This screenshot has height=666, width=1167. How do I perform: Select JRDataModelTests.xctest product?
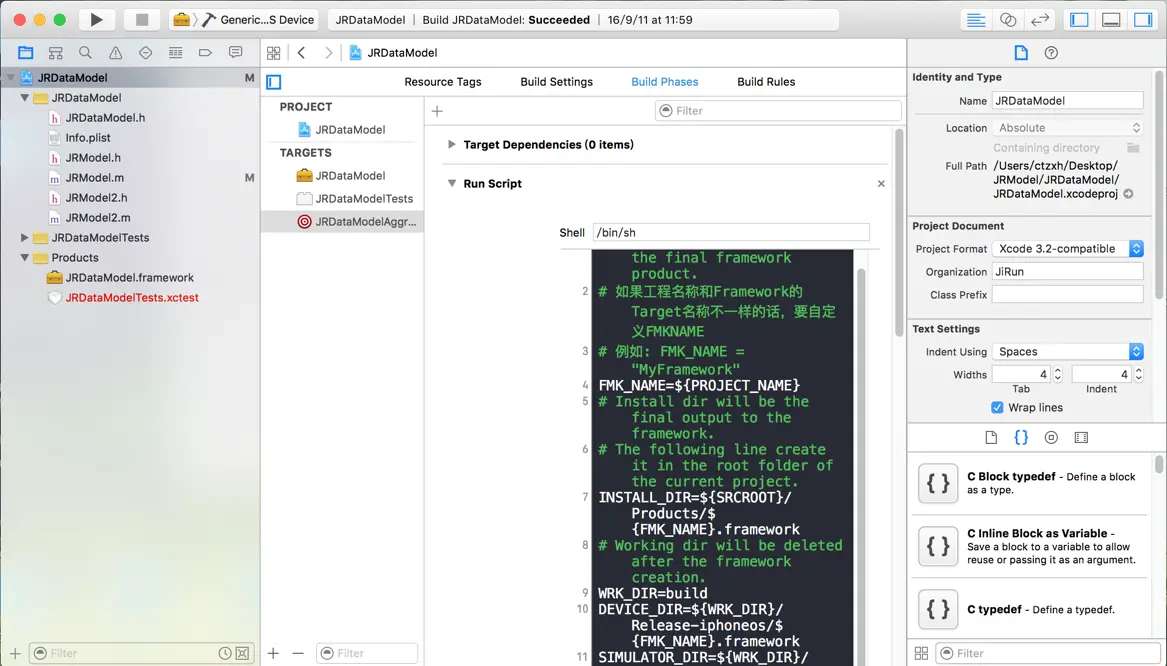pos(132,298)
